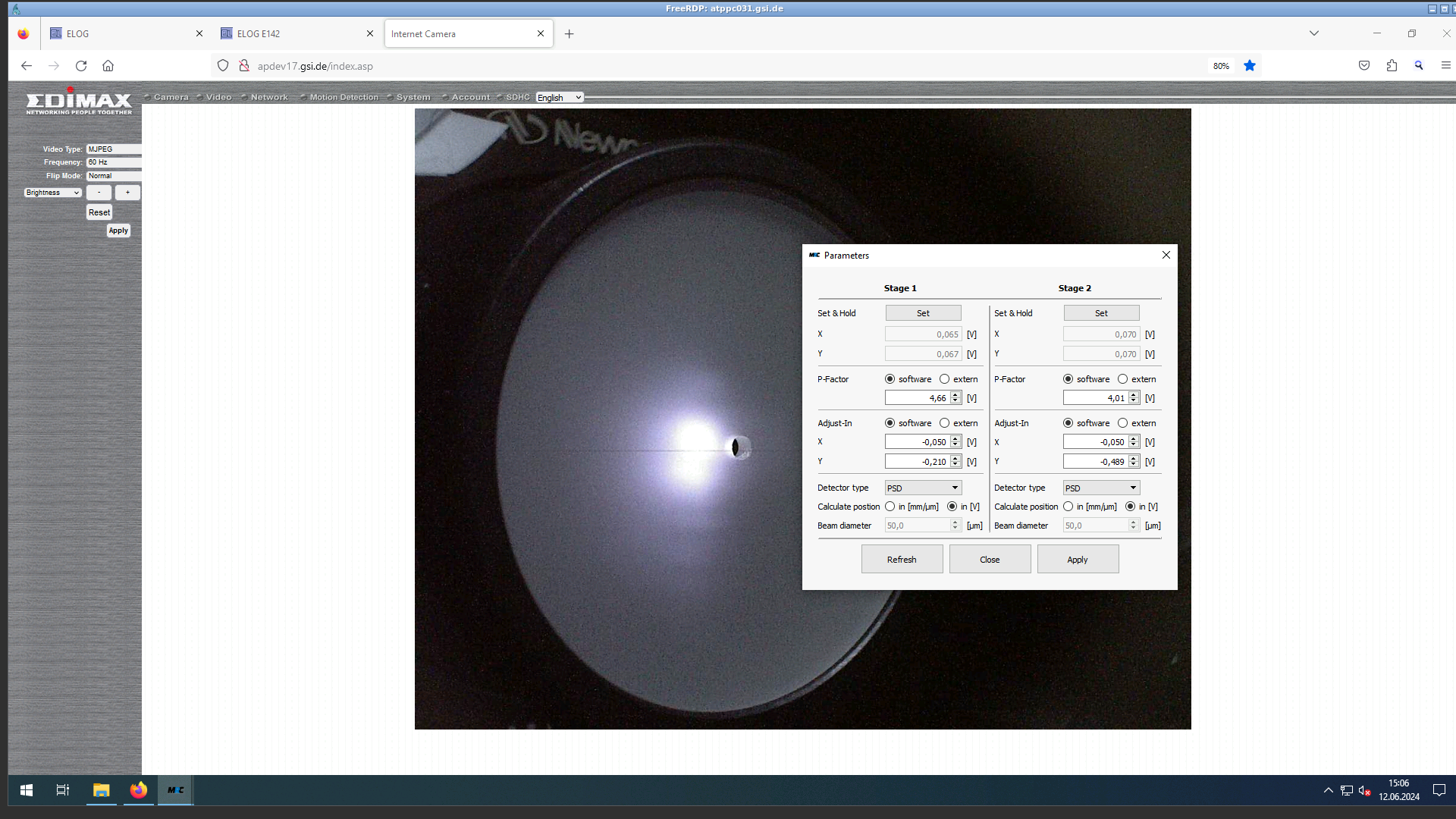Click Apply in camera sidebar
This screenshot has height=819, width=1456.
point(118,231)
